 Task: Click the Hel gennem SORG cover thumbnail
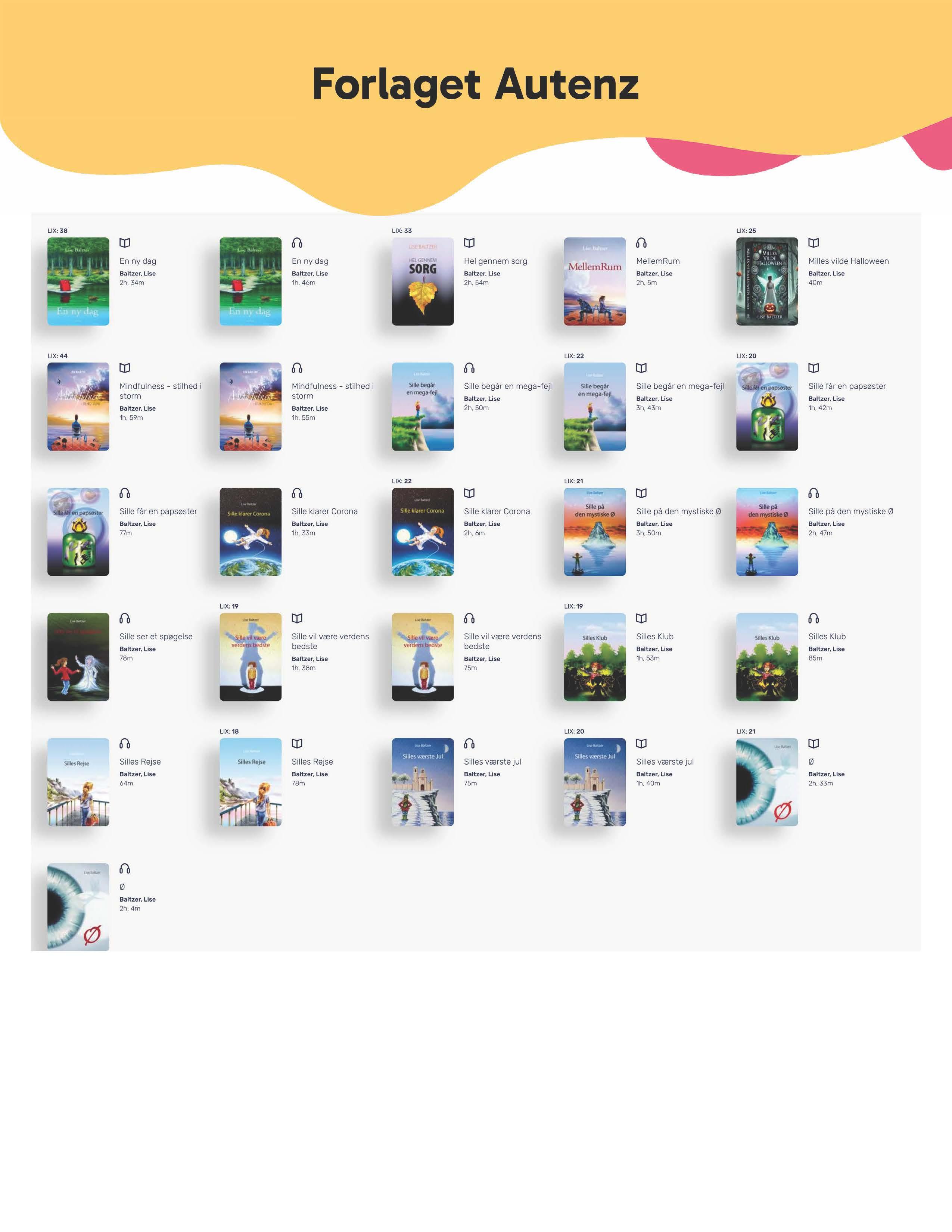tap(422, 281)
